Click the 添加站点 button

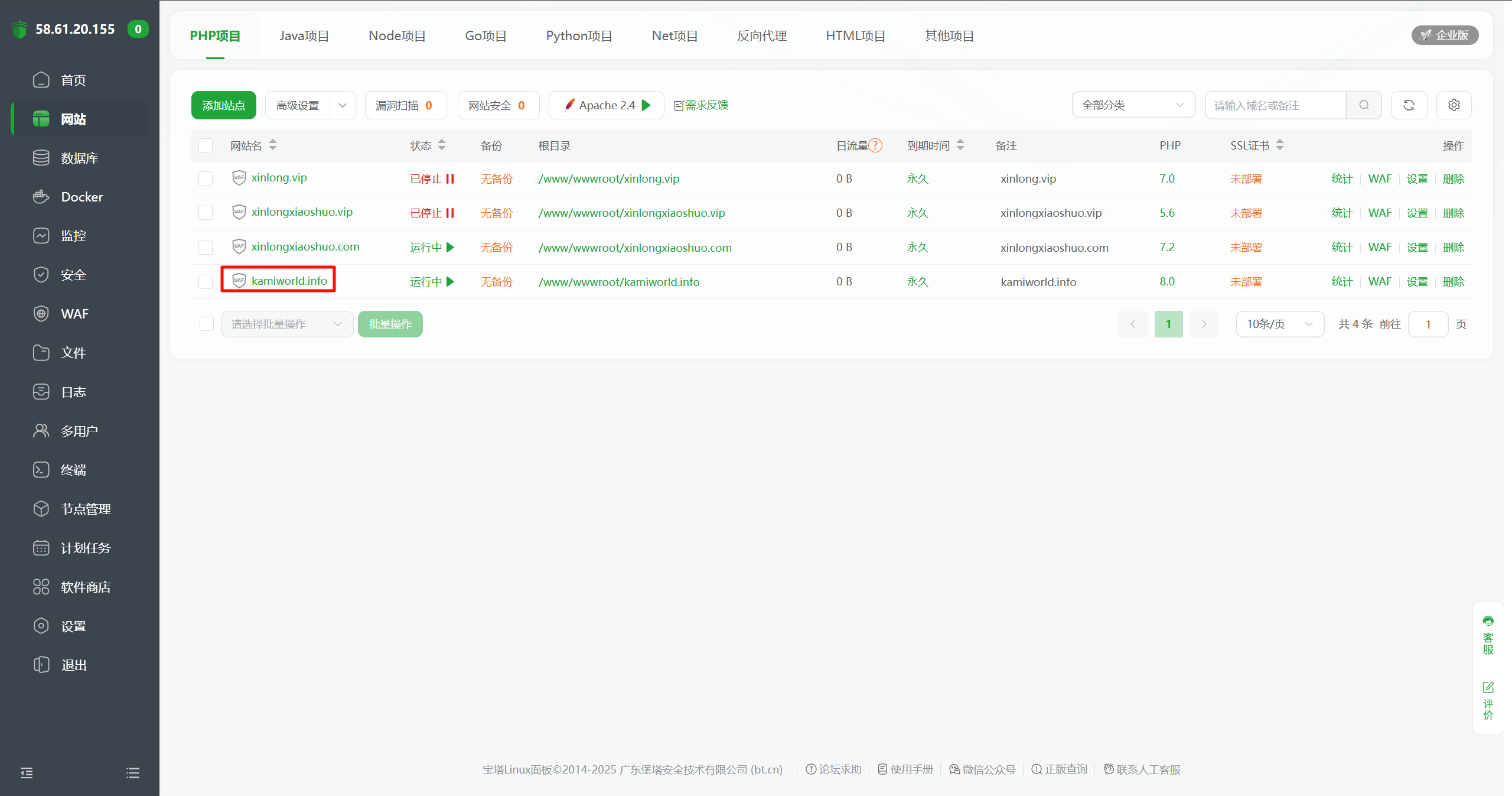pyautogui.click(x=223, y=105)
